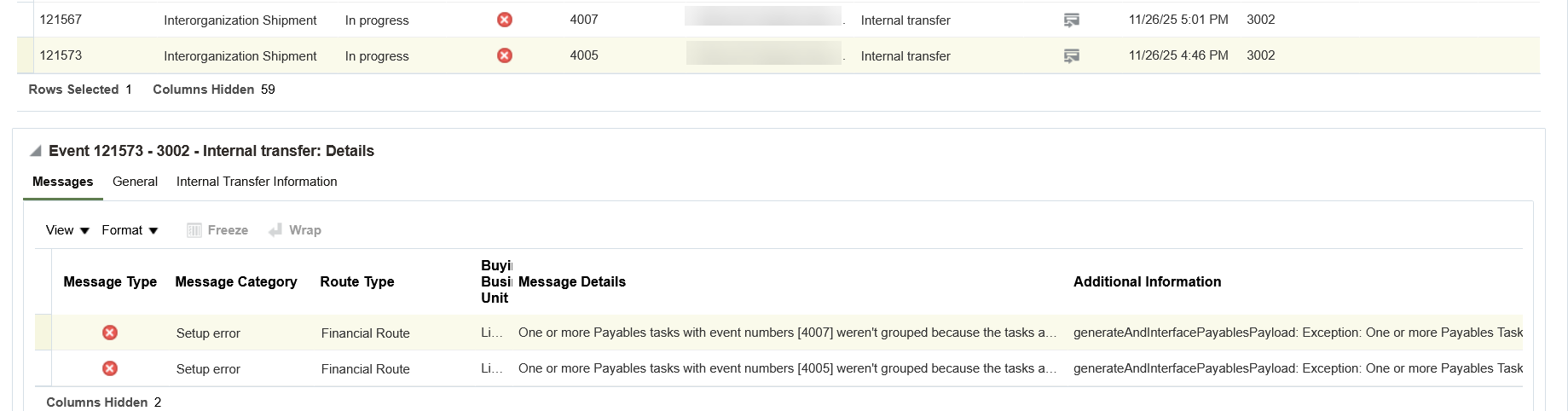Image resolution: width=1568 pixels, height=411 pixels.
Task: Click the row selector of event row 121573
Action: point(26,55)
